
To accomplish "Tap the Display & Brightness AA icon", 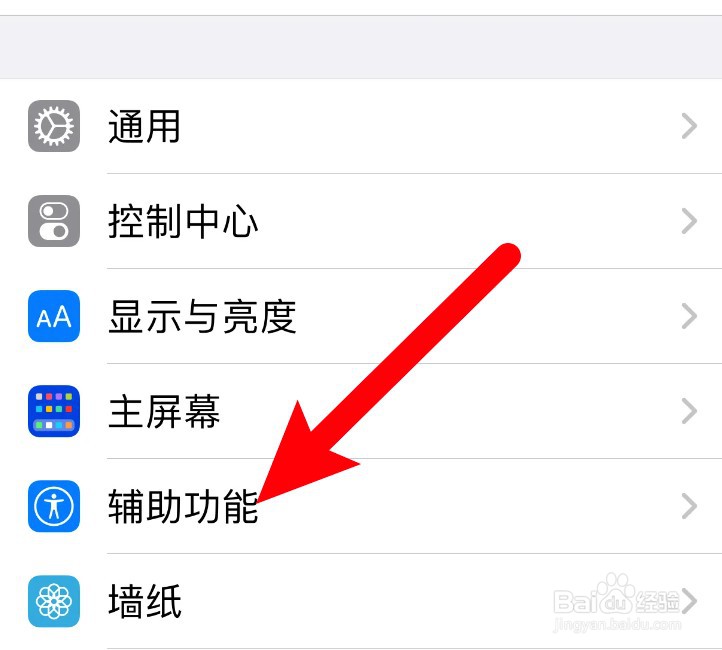I will pyautogui.click(x=54, y=316).
